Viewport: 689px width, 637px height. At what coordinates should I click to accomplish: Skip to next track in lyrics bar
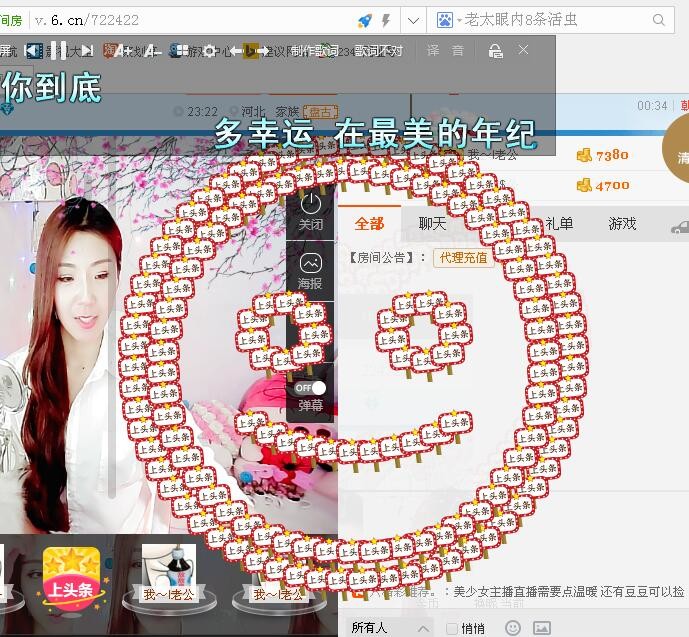pos(87,51)
